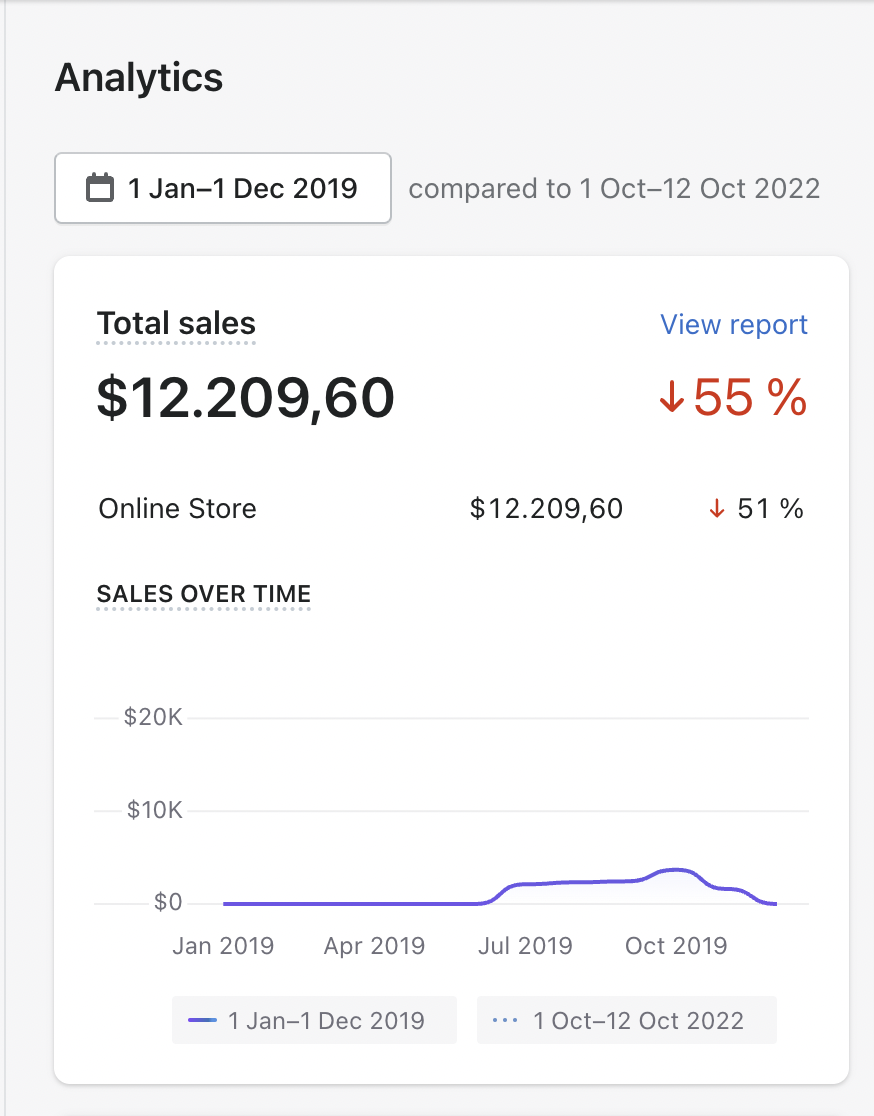This screenshot has height=1116, width=874.
Task: Click the Oct 2019 axis label
Action: (676, 945)
